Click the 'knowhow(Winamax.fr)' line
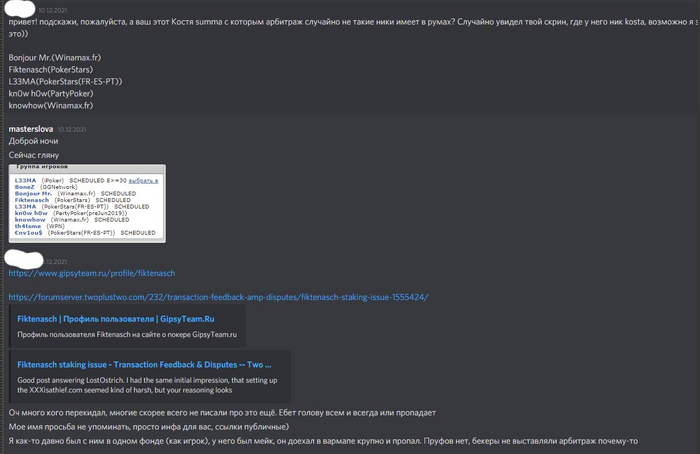Image resolution: width=700 pixels, height=454 pixels. (x=51, y=106)
